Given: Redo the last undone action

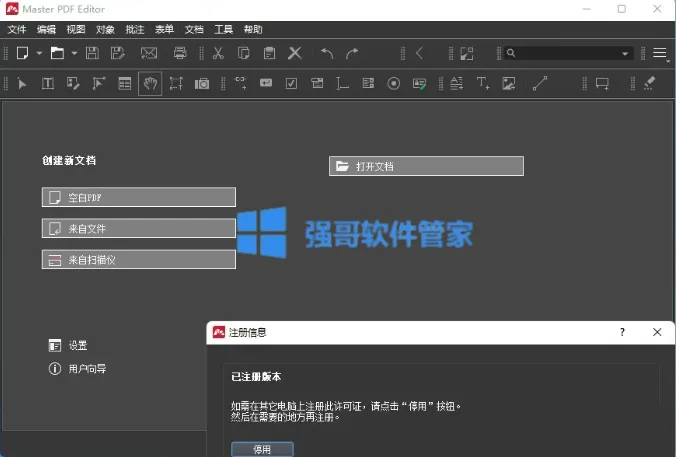Looking at the screenshot, I should coord(352,53).
